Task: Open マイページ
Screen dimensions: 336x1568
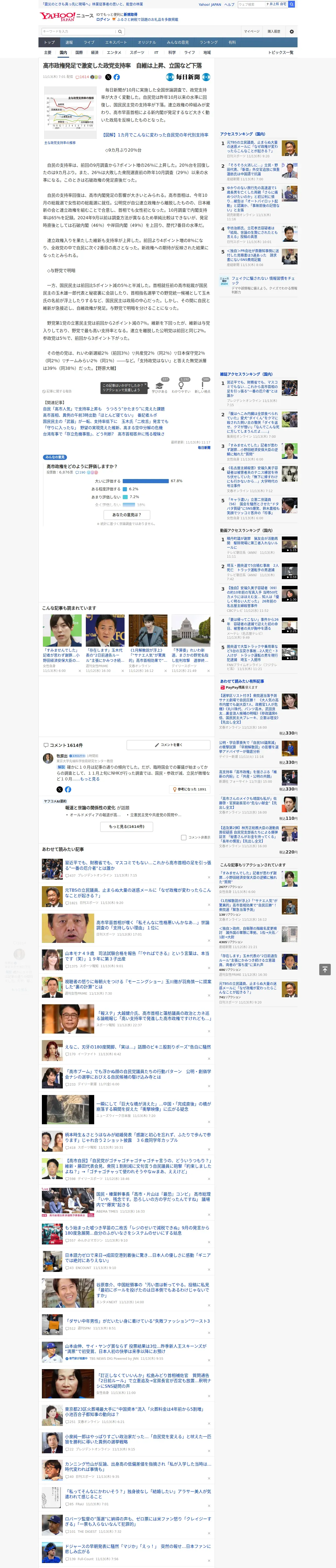Action: click(251, 32)
